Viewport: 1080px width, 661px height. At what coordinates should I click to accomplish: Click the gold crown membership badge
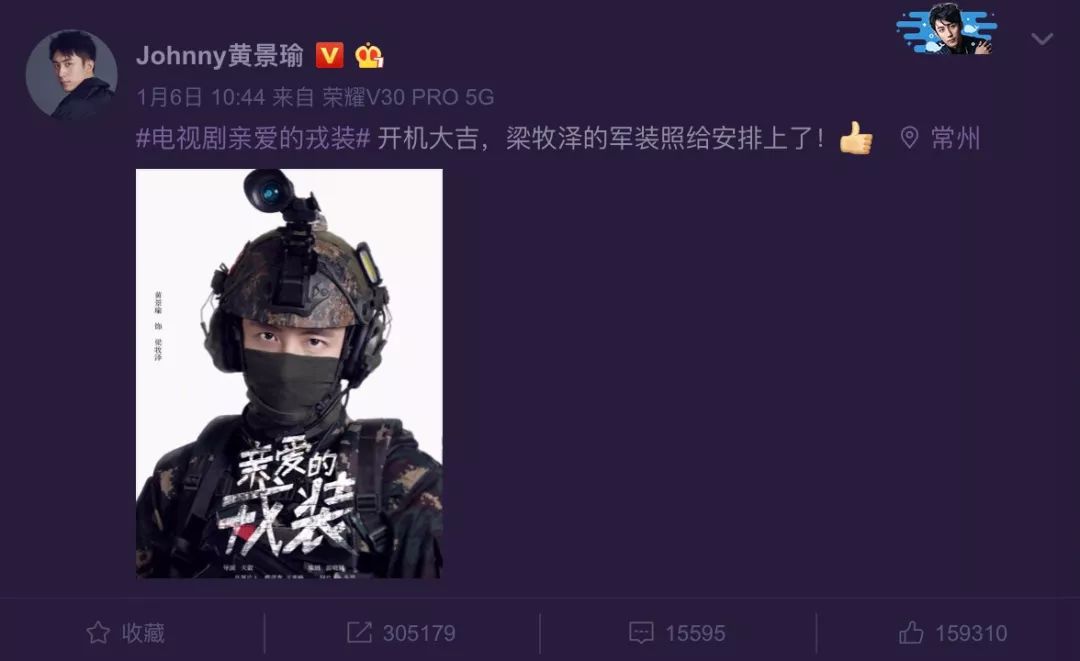(x=369, y=55)
